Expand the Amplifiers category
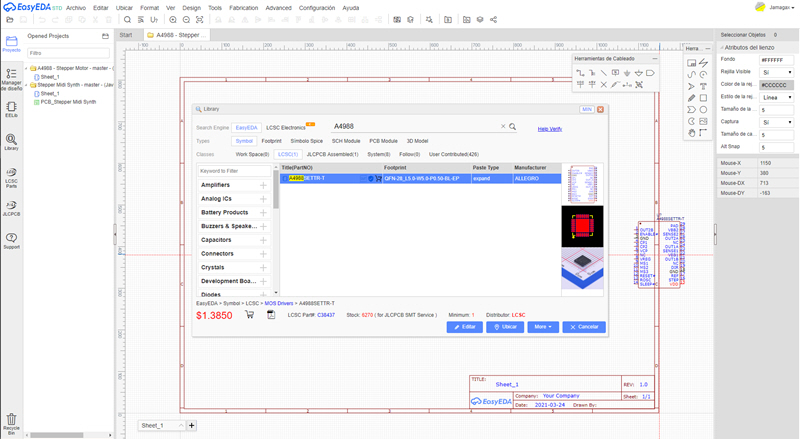 click(x=263, y=185)
